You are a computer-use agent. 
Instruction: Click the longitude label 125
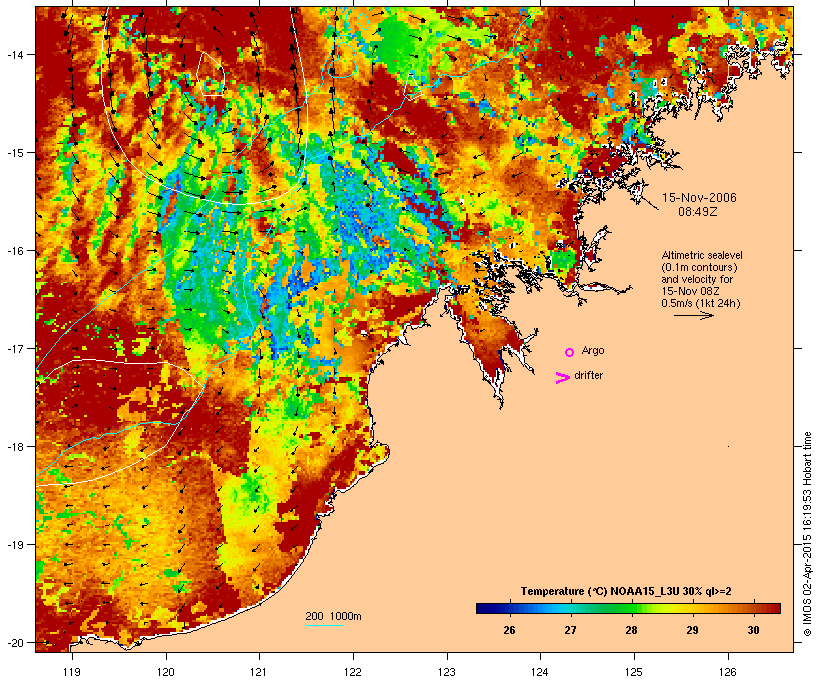coord(634,672)
